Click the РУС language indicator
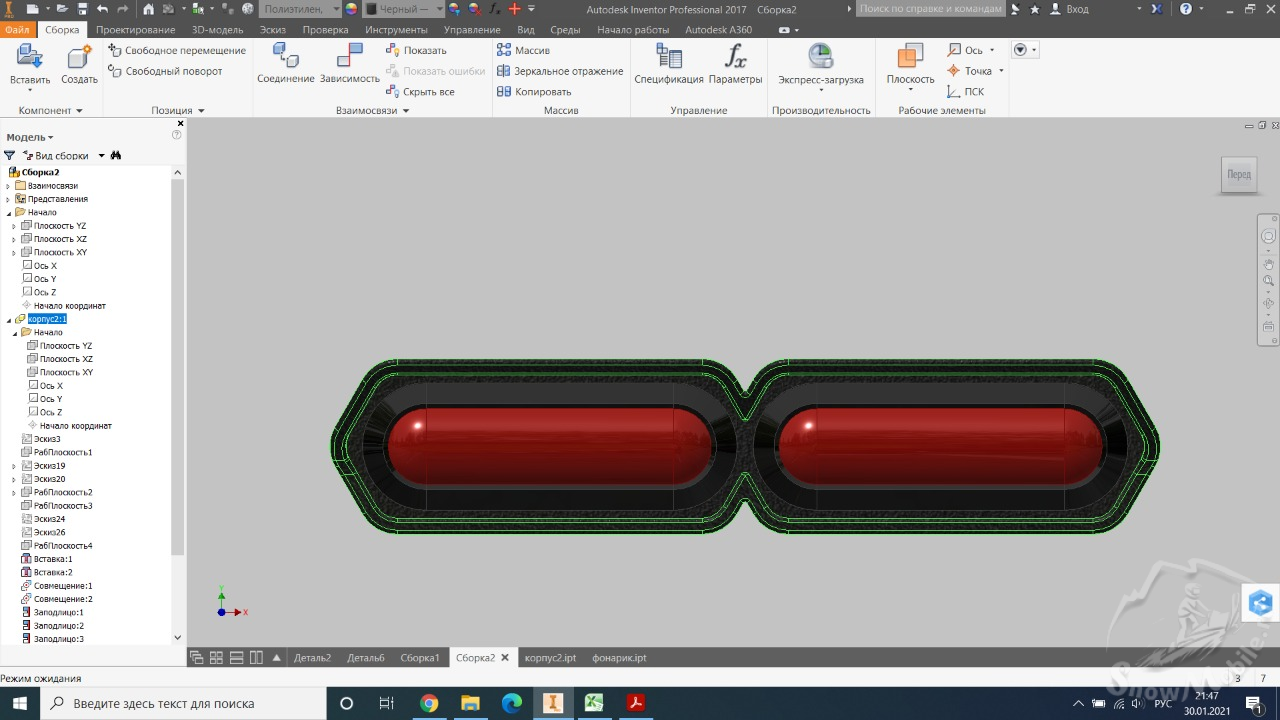This screenshot has height=720, width=1280. click(1163, 703)
